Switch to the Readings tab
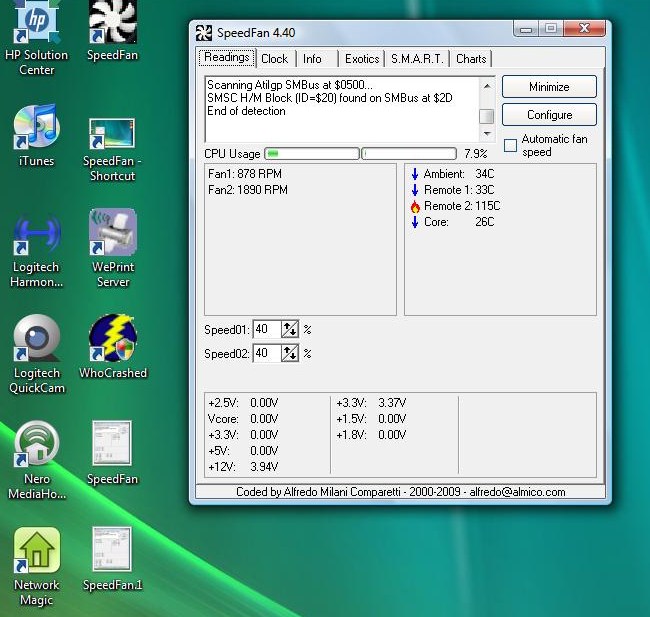This screenshot has width=650, height=617. 227,57
